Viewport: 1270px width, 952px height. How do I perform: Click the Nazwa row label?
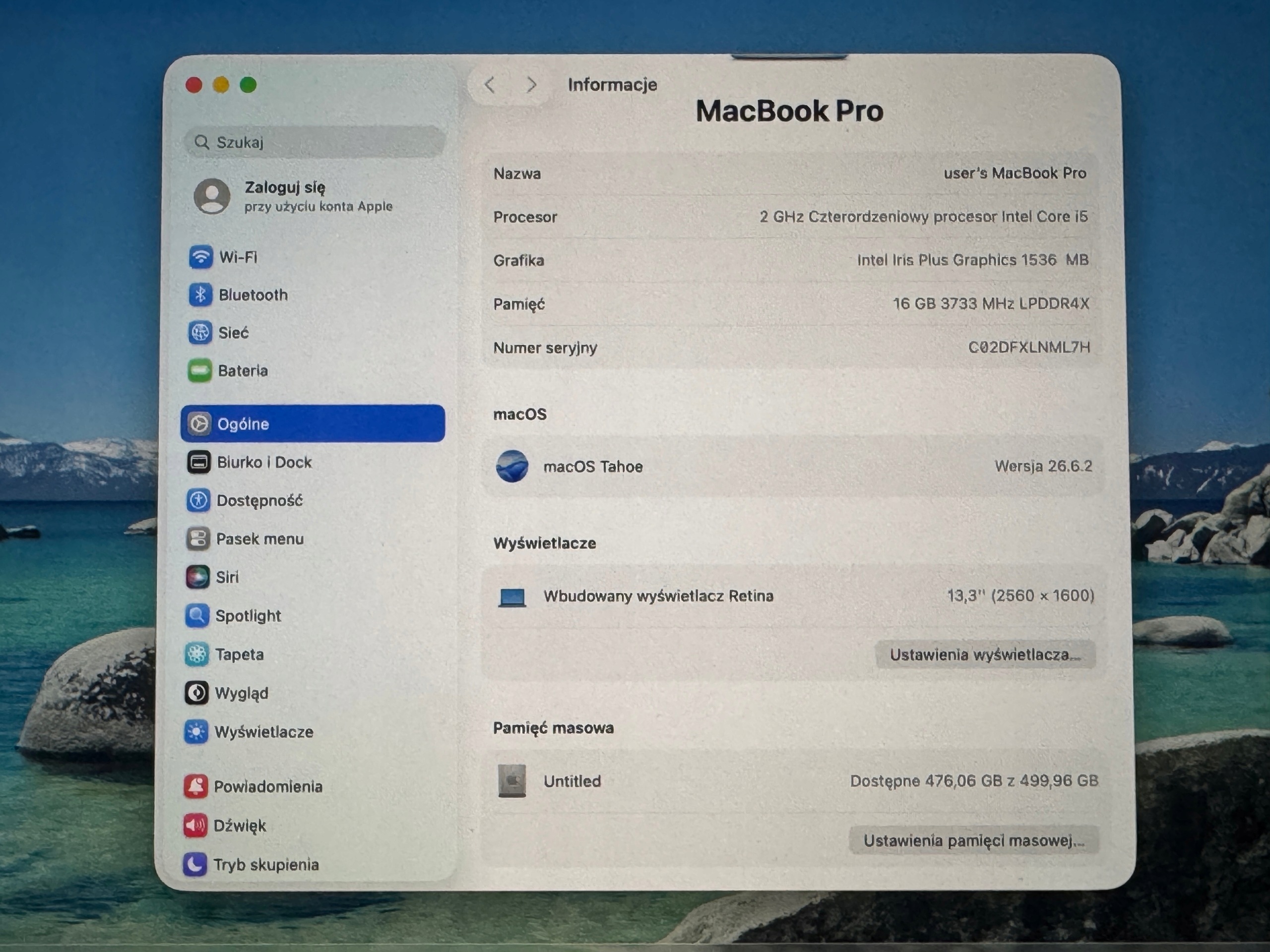pos(517,174)
